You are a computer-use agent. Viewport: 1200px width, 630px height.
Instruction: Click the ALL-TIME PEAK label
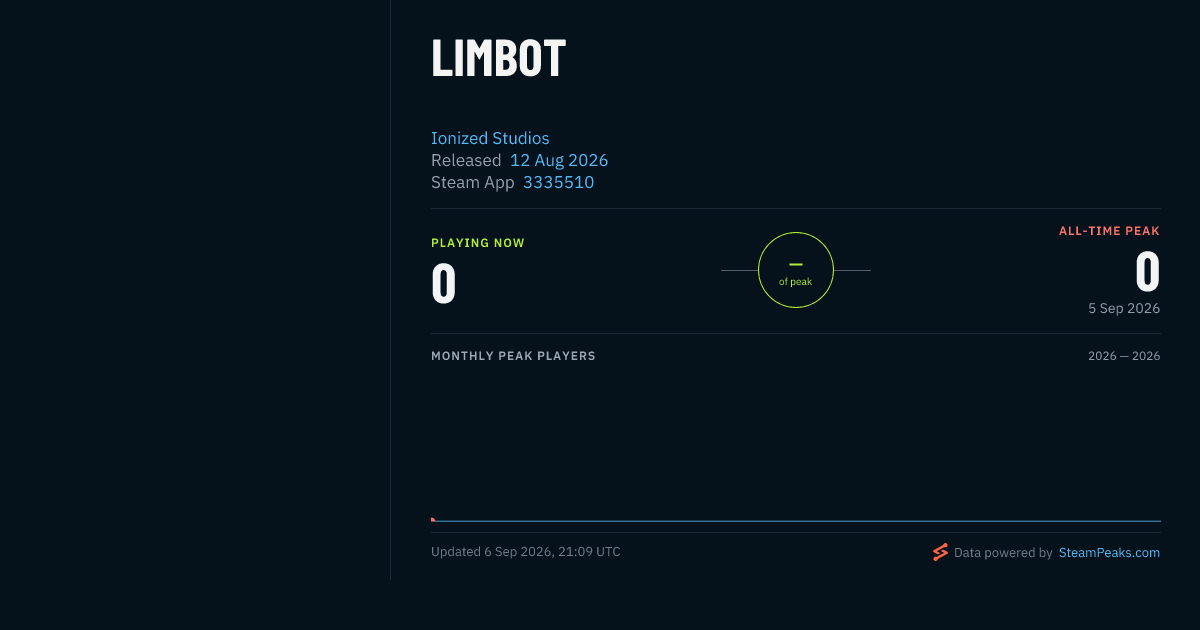1109,231
